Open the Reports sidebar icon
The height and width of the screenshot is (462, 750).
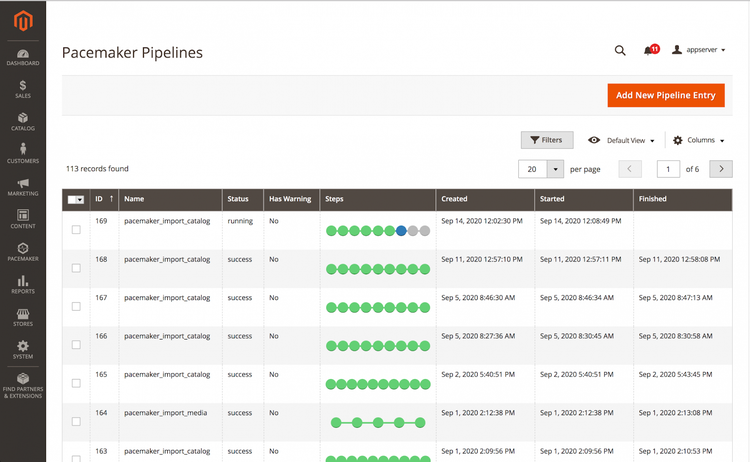[x=22, y=284]
